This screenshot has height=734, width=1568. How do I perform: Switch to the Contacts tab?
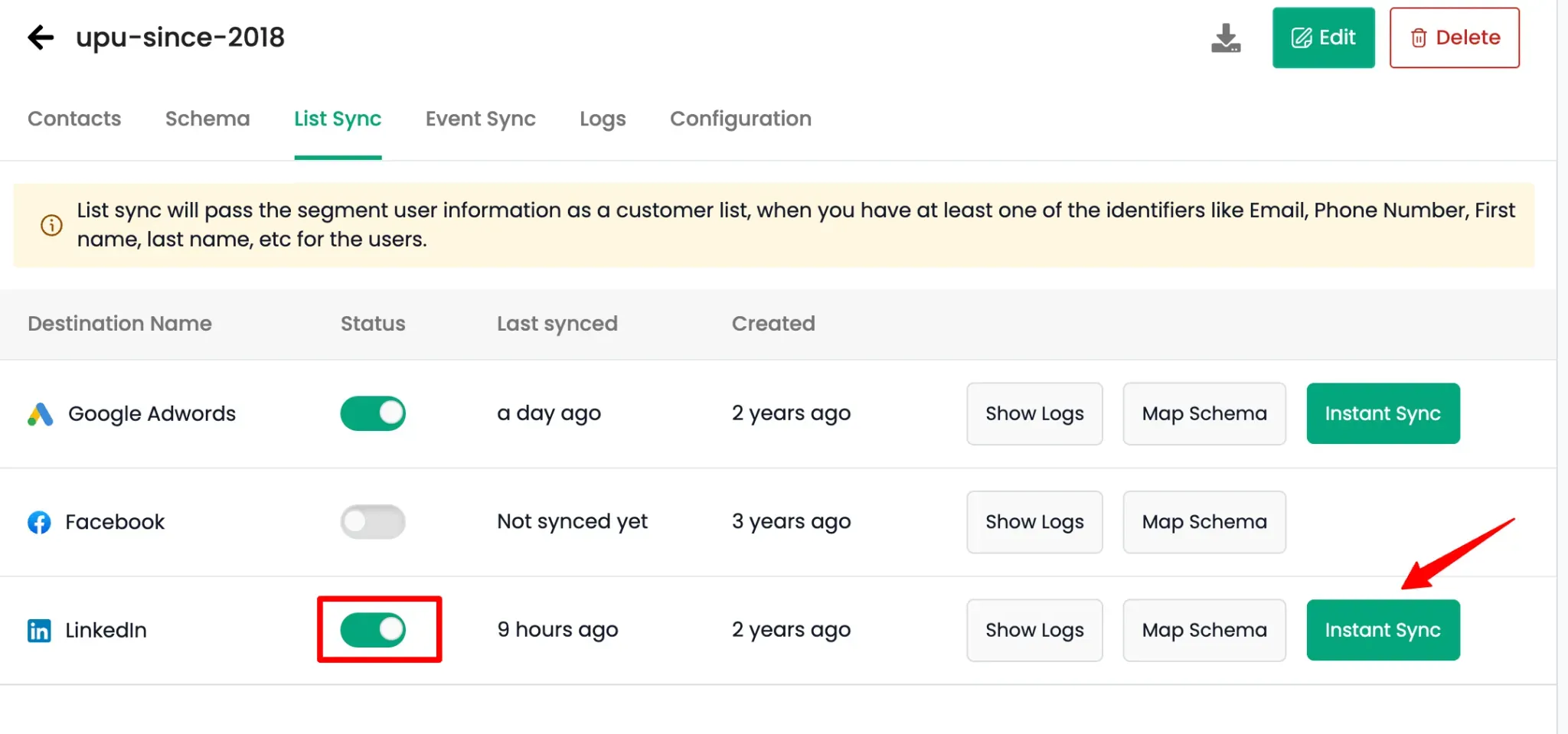coord(74,119)
